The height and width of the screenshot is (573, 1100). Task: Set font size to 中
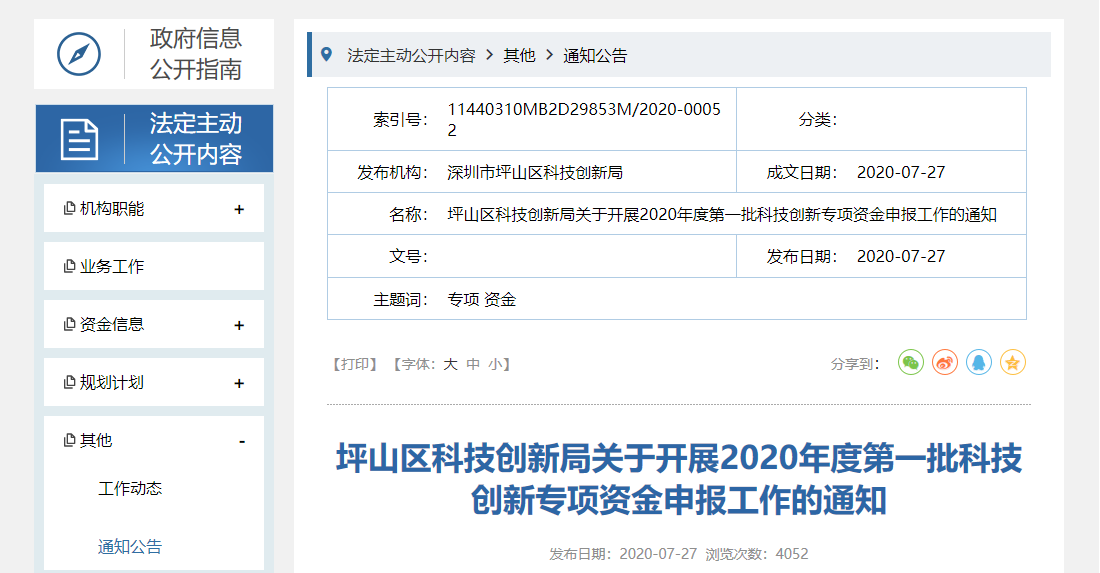click(474, 364)
